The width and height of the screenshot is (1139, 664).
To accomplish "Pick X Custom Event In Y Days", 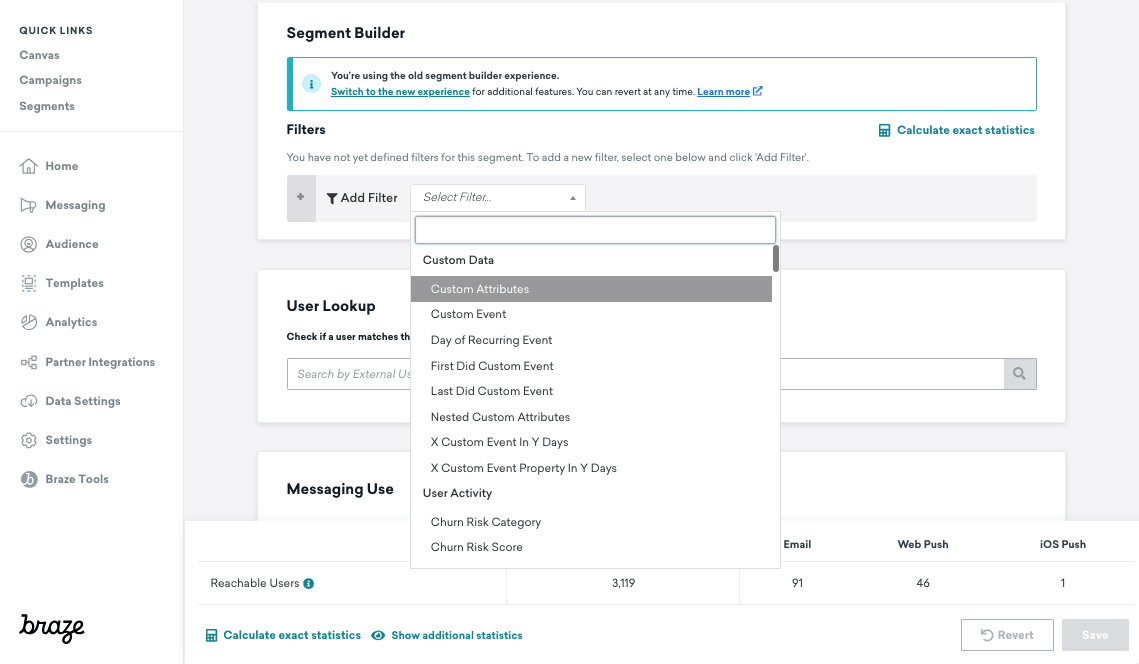I will point(499,442).
